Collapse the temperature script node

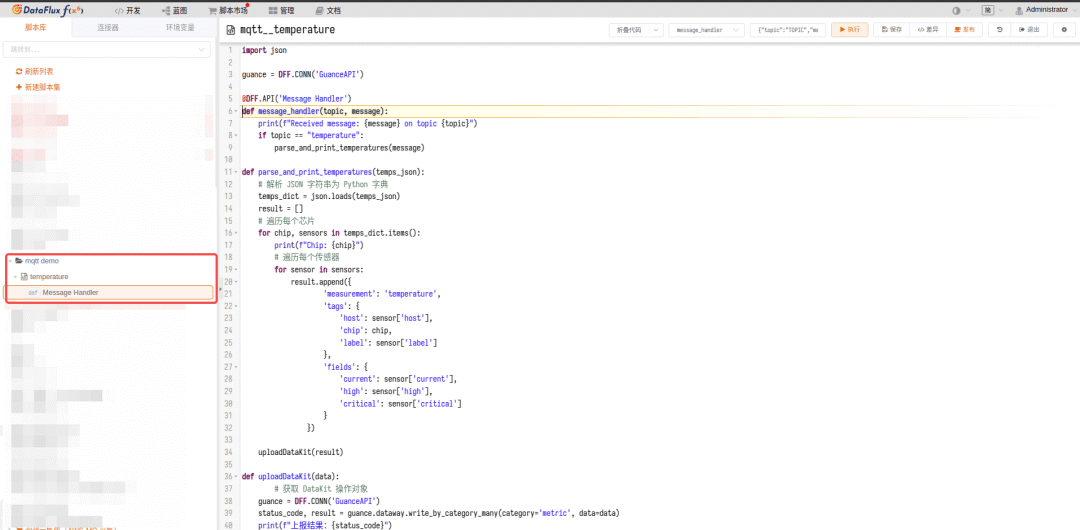[16, 276]
